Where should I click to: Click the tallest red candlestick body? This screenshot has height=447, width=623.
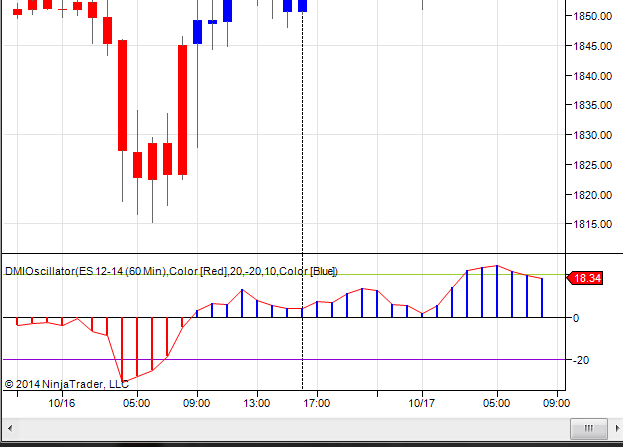point(182,110)
